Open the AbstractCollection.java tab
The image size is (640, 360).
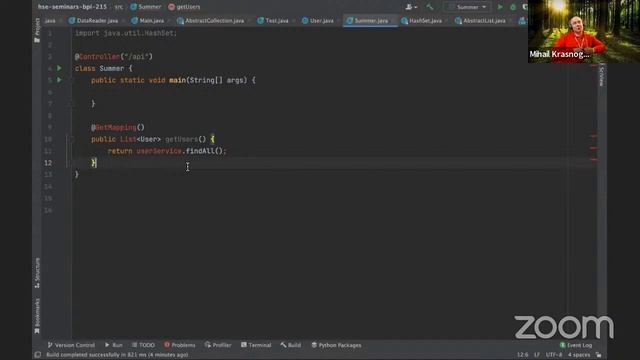pos(211,20)
